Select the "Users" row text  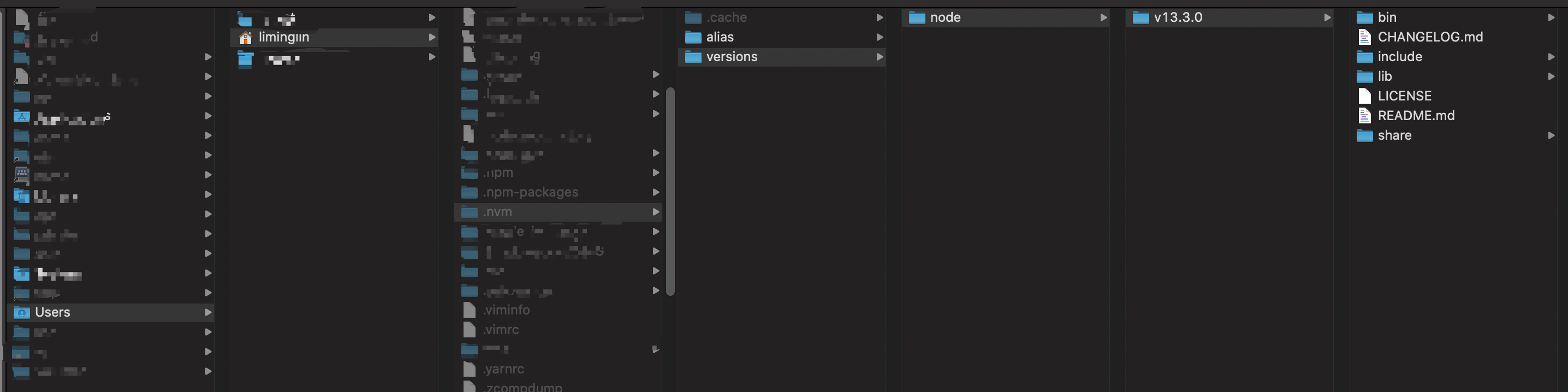pos(52,312)
